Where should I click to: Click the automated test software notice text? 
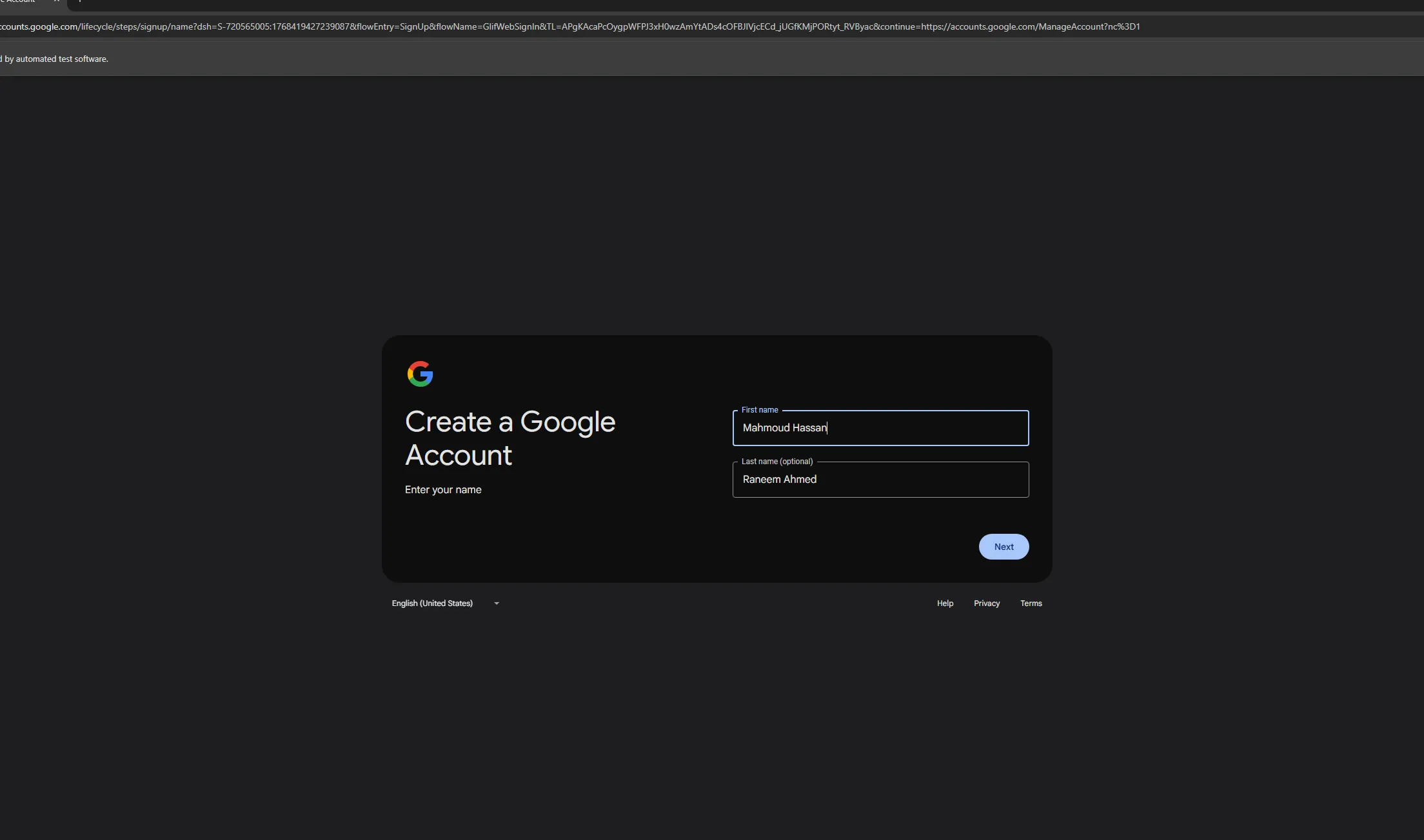click(x=54, y=59)
